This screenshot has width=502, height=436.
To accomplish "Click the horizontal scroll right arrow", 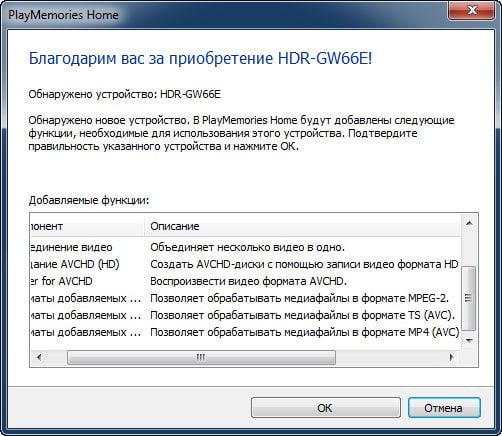I will (452, 358).
